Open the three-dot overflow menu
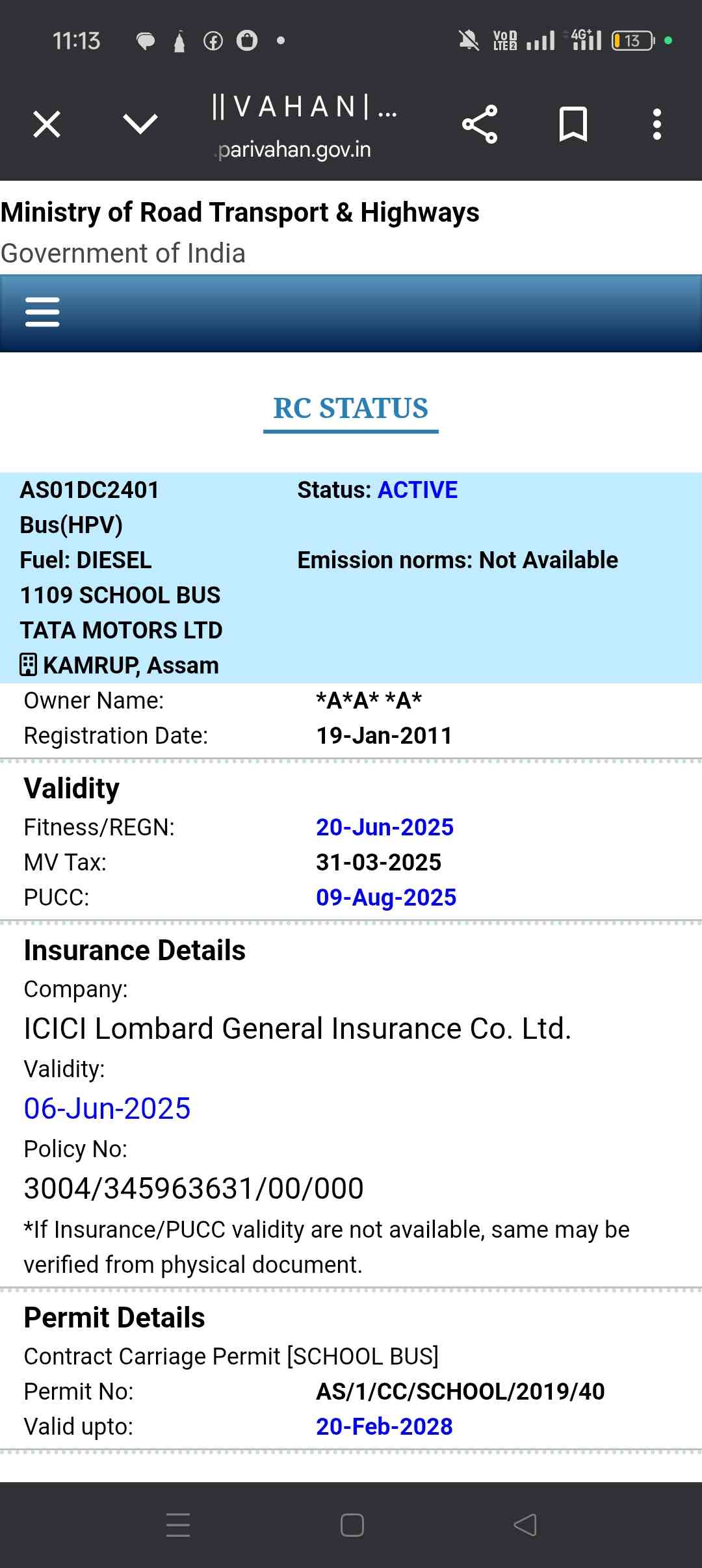The image size is (702, 1568). 657,124
